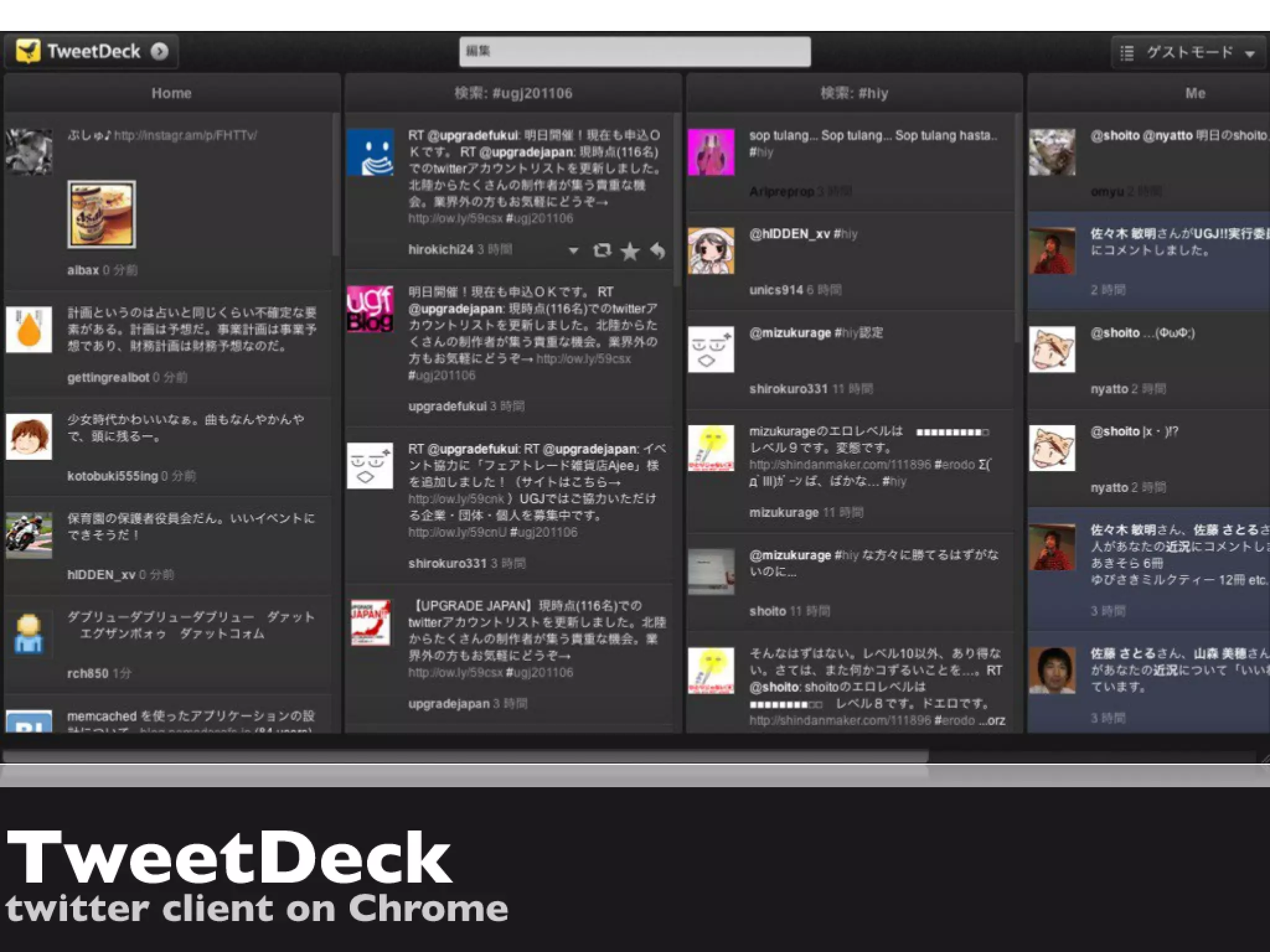
Task: Open more options arrow on hirokichi24 tweet
Action: click(574, 250)
